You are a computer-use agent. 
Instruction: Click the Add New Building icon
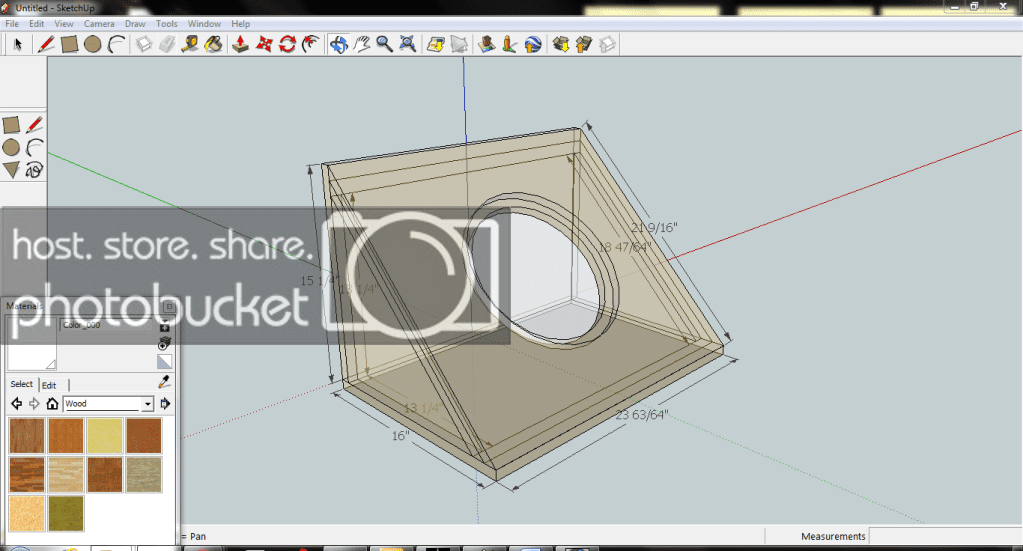[486, 44]
